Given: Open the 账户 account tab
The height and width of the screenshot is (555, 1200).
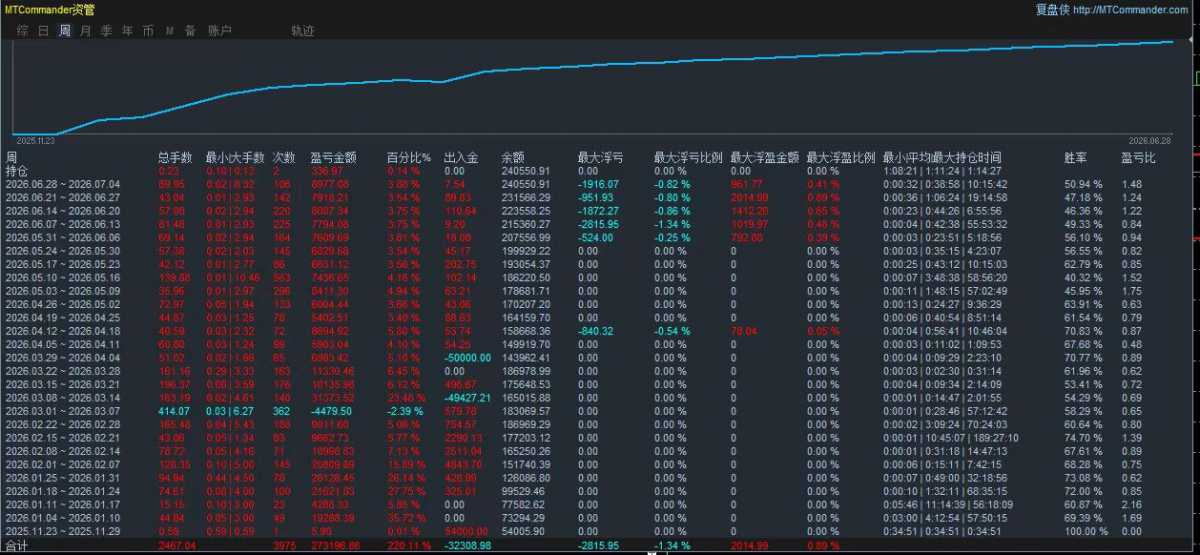Looking at the screenshot, I should click(219, 31).
